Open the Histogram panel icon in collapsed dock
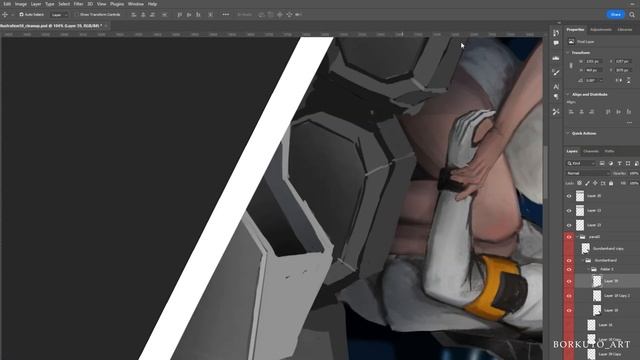Viewport: 640px width, 360px height. click(x=556, y=58)
